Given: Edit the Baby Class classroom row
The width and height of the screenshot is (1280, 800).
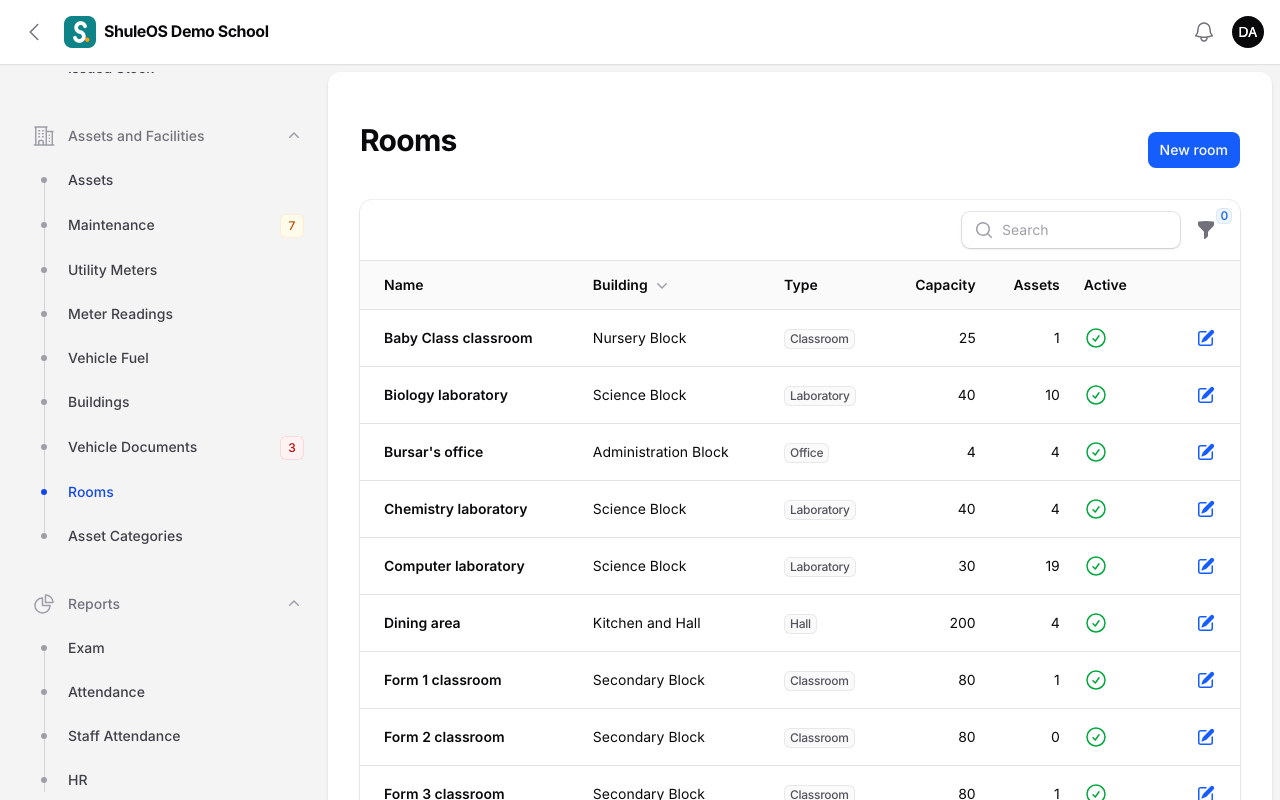Looking at the screenshot, I should click(x=1206, y=338).
